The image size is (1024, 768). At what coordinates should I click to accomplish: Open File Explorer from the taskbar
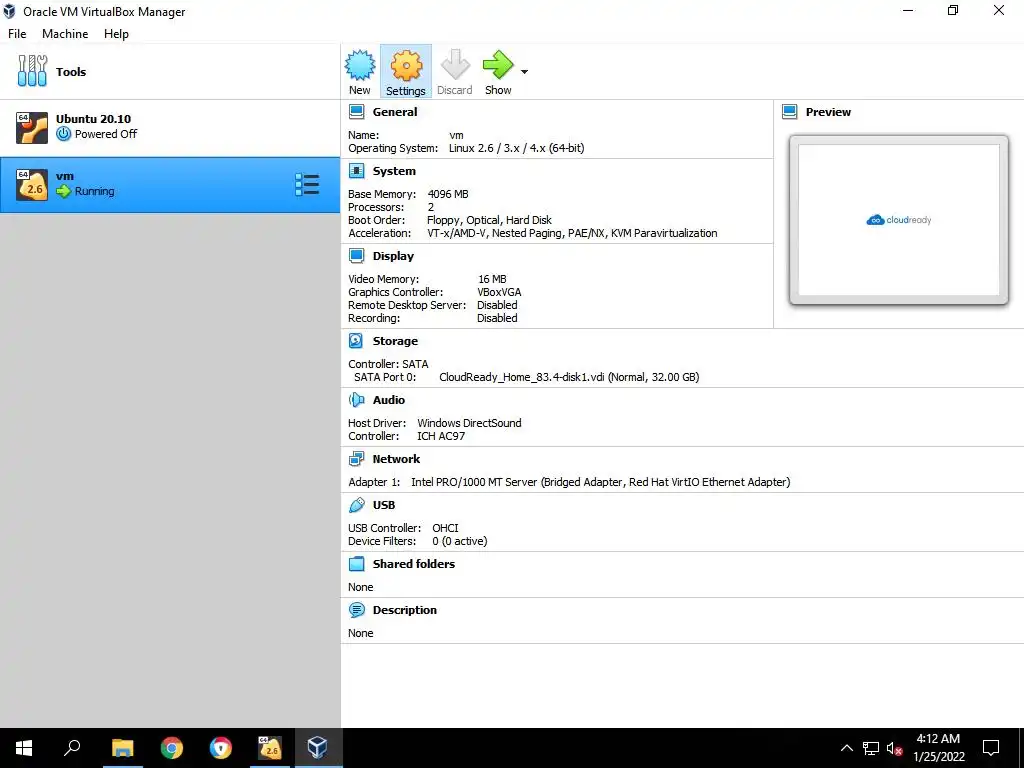pos(122,748)
